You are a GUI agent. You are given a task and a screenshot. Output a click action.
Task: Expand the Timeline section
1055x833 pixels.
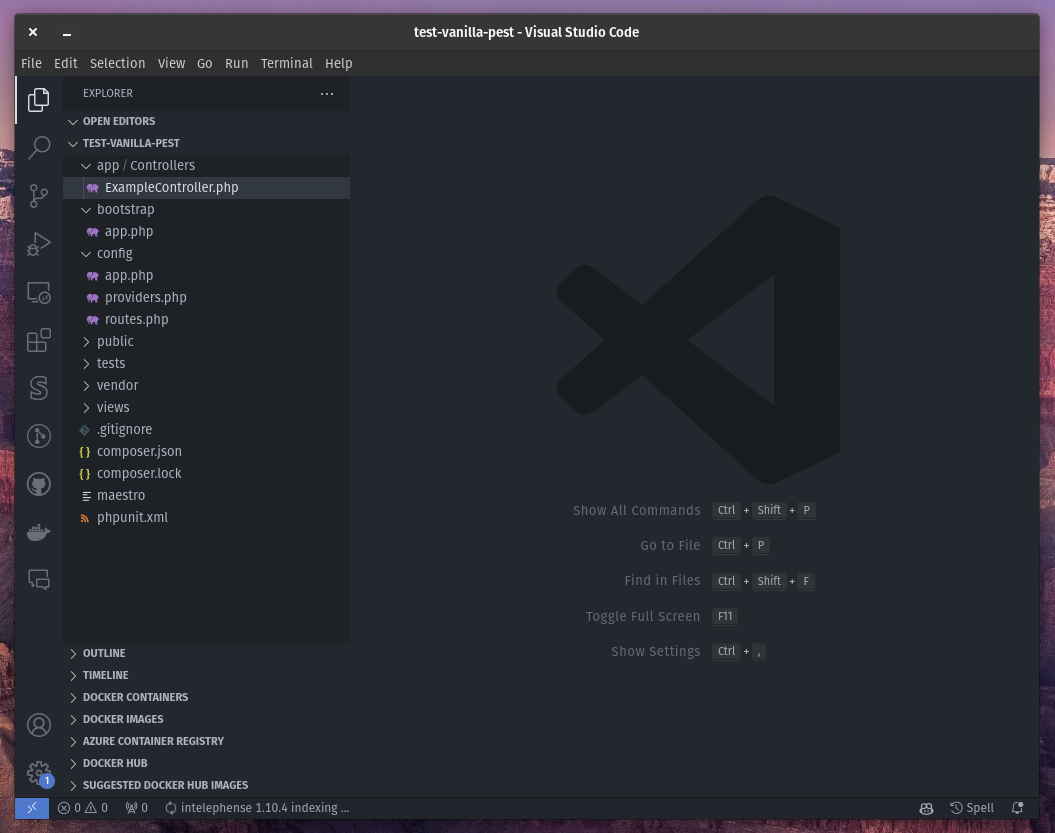[207, 676]
